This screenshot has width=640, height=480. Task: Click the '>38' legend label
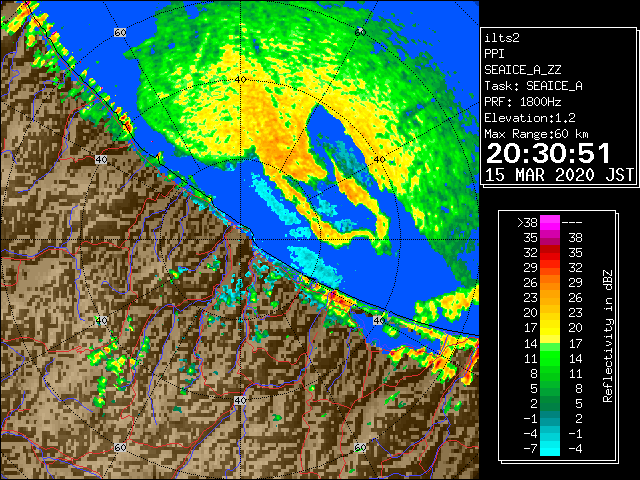pyautogui.click(x=527, y=223)
